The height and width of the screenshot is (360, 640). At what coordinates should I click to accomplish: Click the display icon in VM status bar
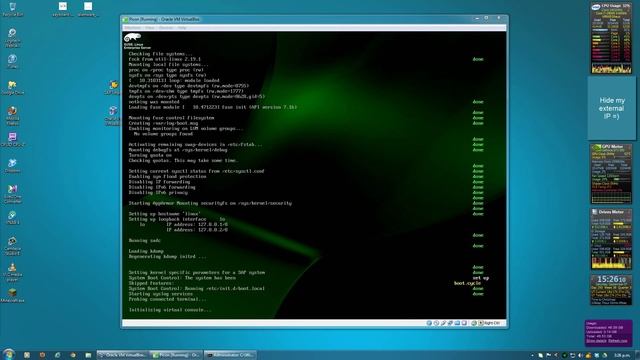[x=464, y=323]
